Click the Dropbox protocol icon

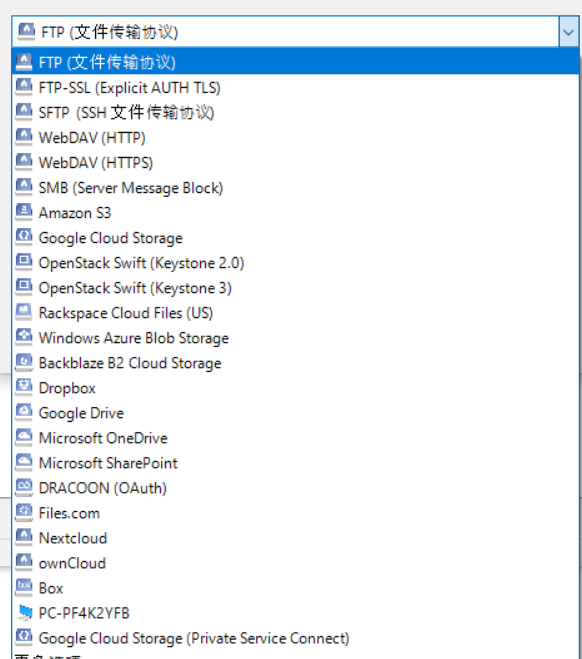tap(24, 387)
